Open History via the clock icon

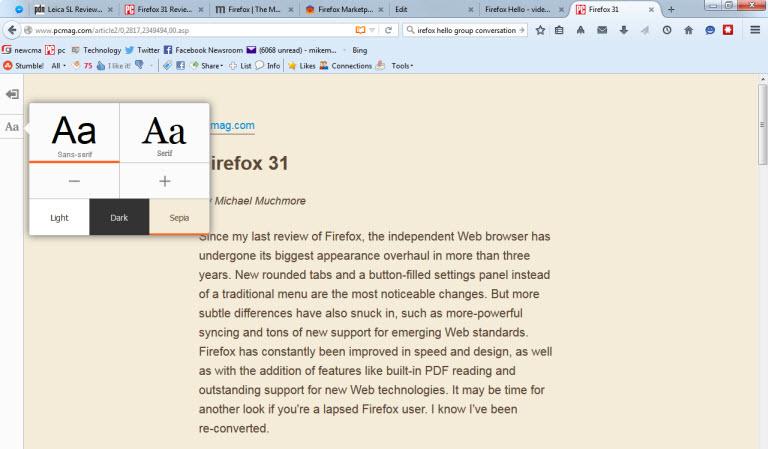tap(667, 30)
